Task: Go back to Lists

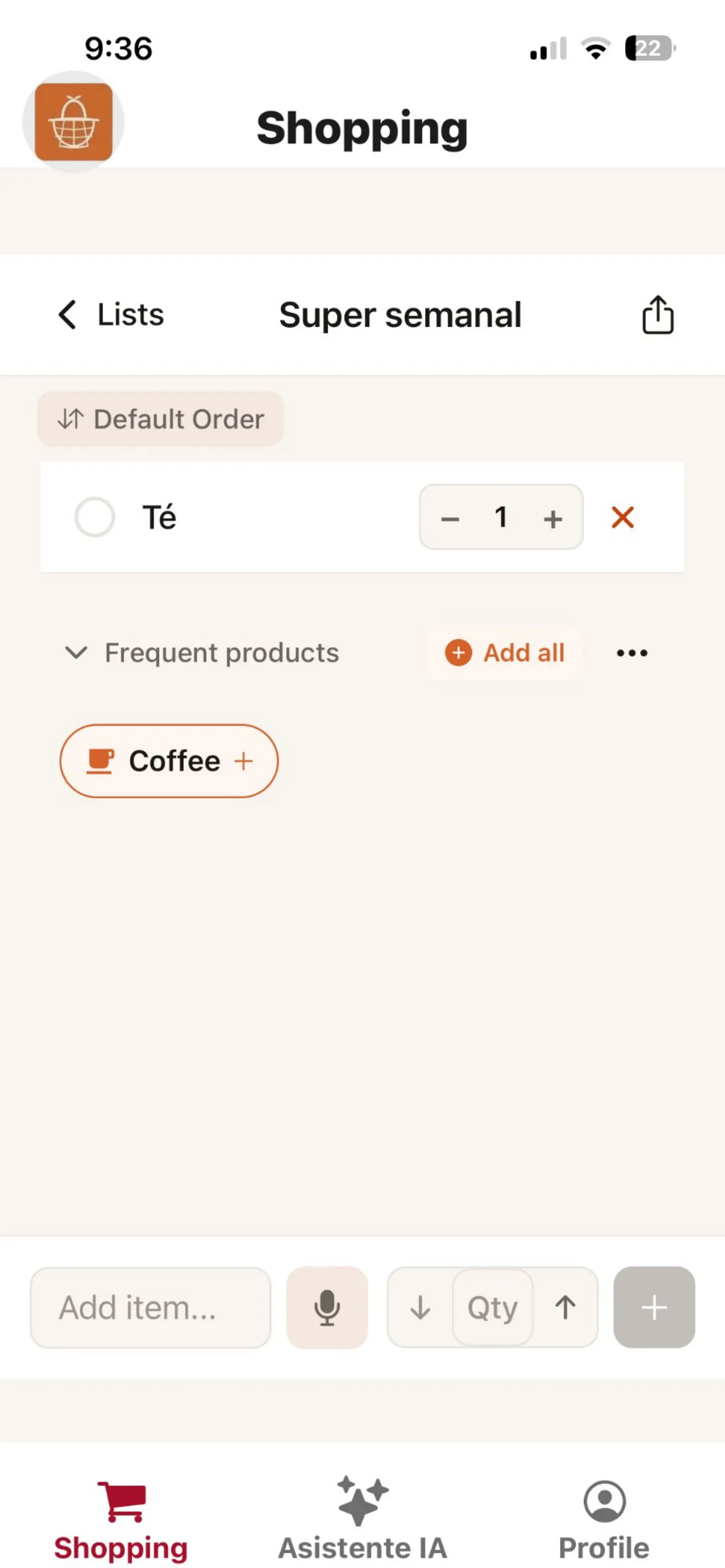Action: point(111,315)
